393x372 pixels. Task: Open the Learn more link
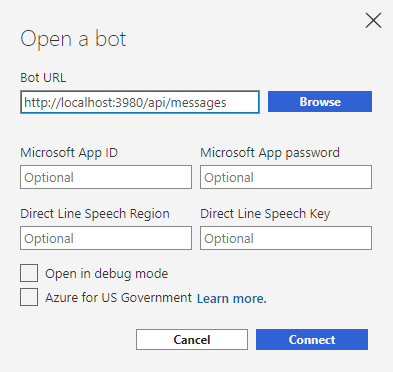point(232,298)
